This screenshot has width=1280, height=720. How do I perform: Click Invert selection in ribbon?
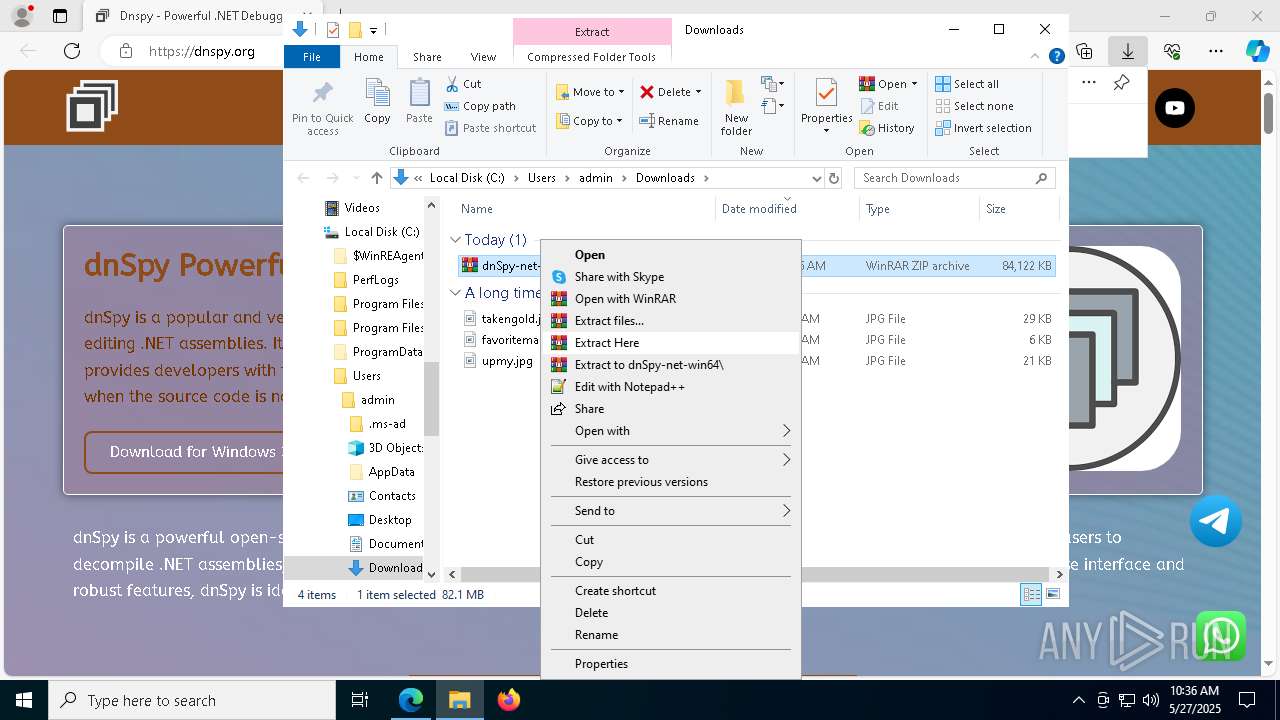tap(983, 128)
